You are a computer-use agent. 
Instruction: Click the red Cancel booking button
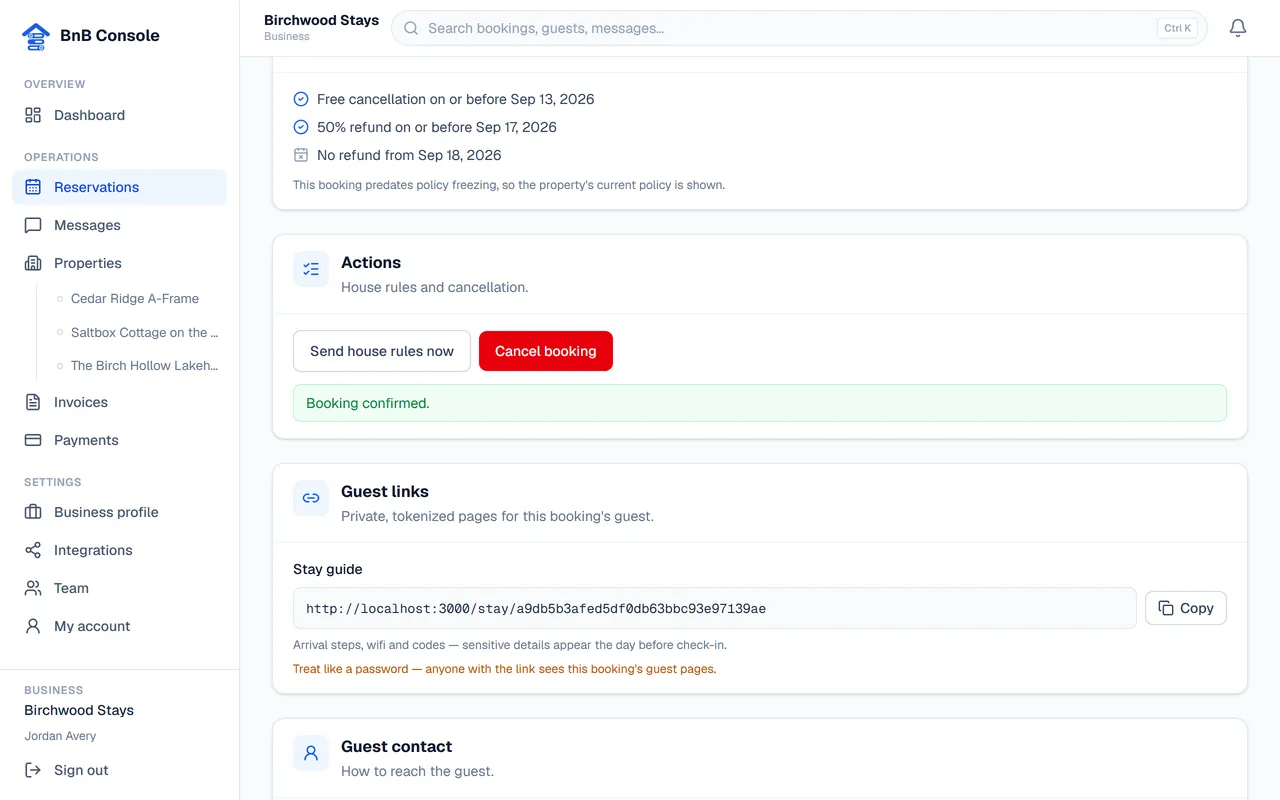tap(546, 351)
